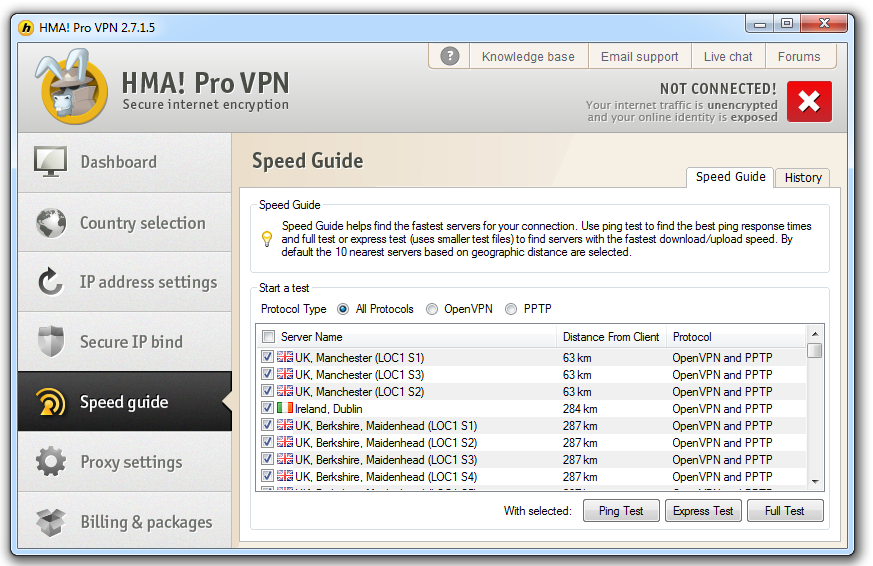
Task: Select 'Ireland, Dublin' server name text
Action: pos(328,409)
